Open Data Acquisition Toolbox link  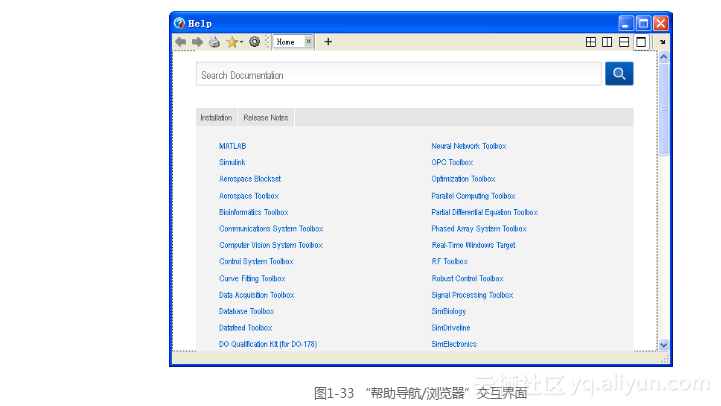tap(257, 295)
